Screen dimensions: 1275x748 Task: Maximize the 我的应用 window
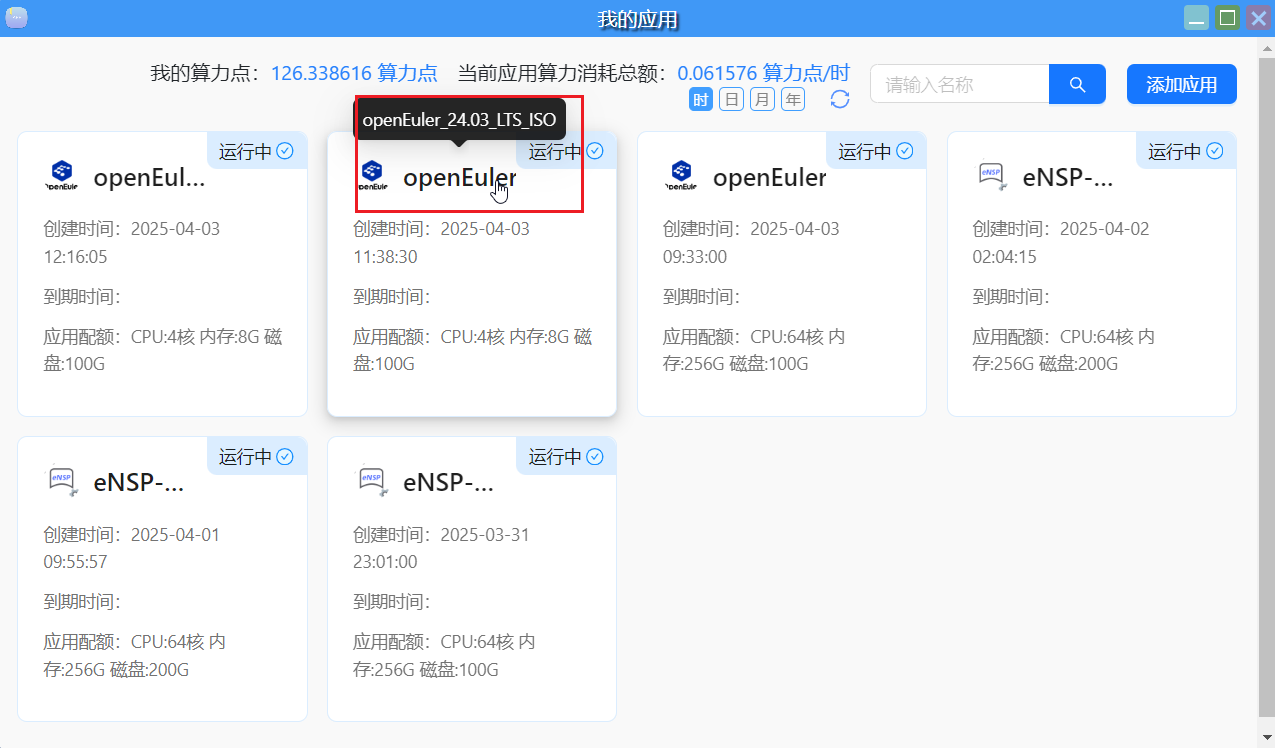point(1227,18)
